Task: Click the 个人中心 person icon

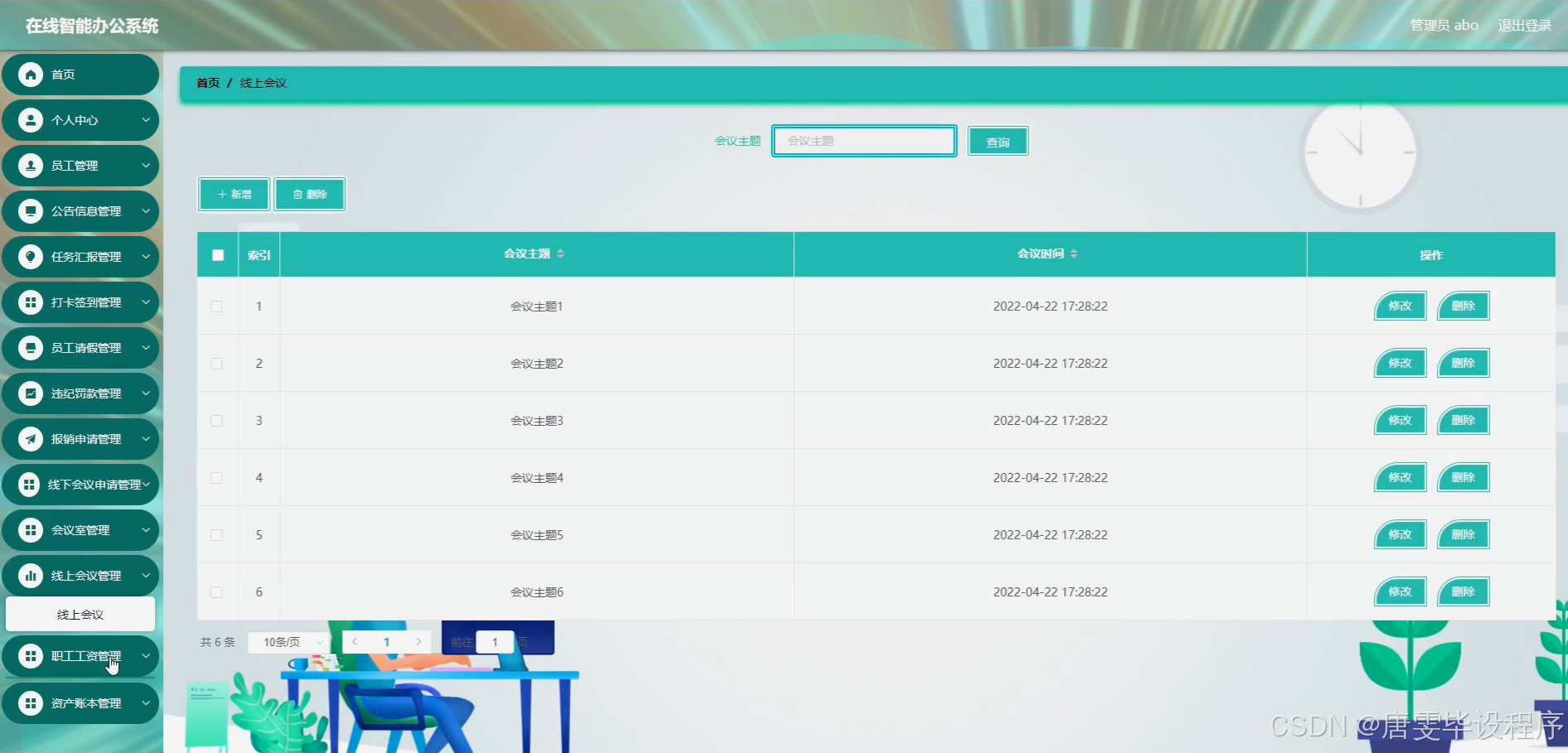Action: click(31, 120)
